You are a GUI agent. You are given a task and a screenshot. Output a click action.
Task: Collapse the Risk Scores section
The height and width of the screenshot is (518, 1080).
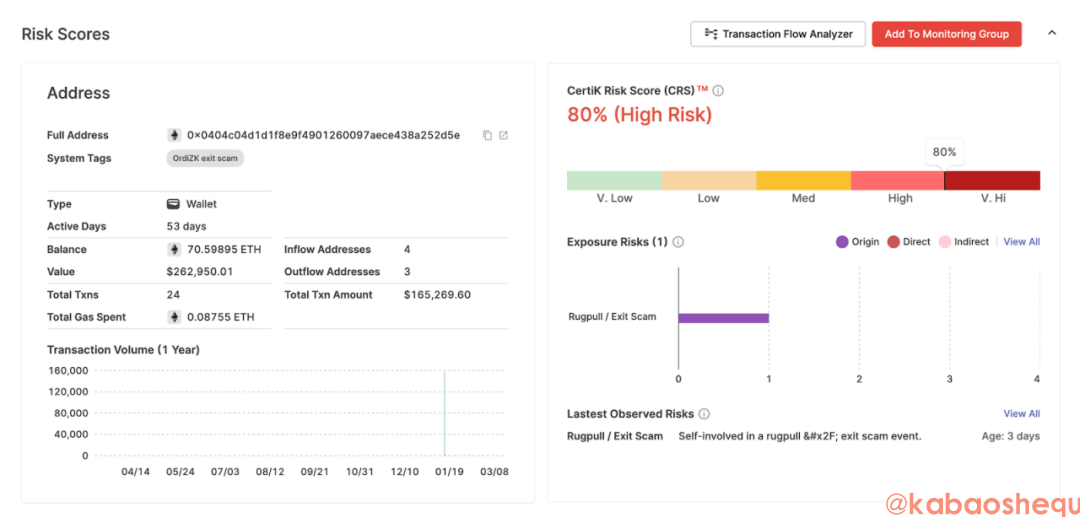click(1051, 33)
